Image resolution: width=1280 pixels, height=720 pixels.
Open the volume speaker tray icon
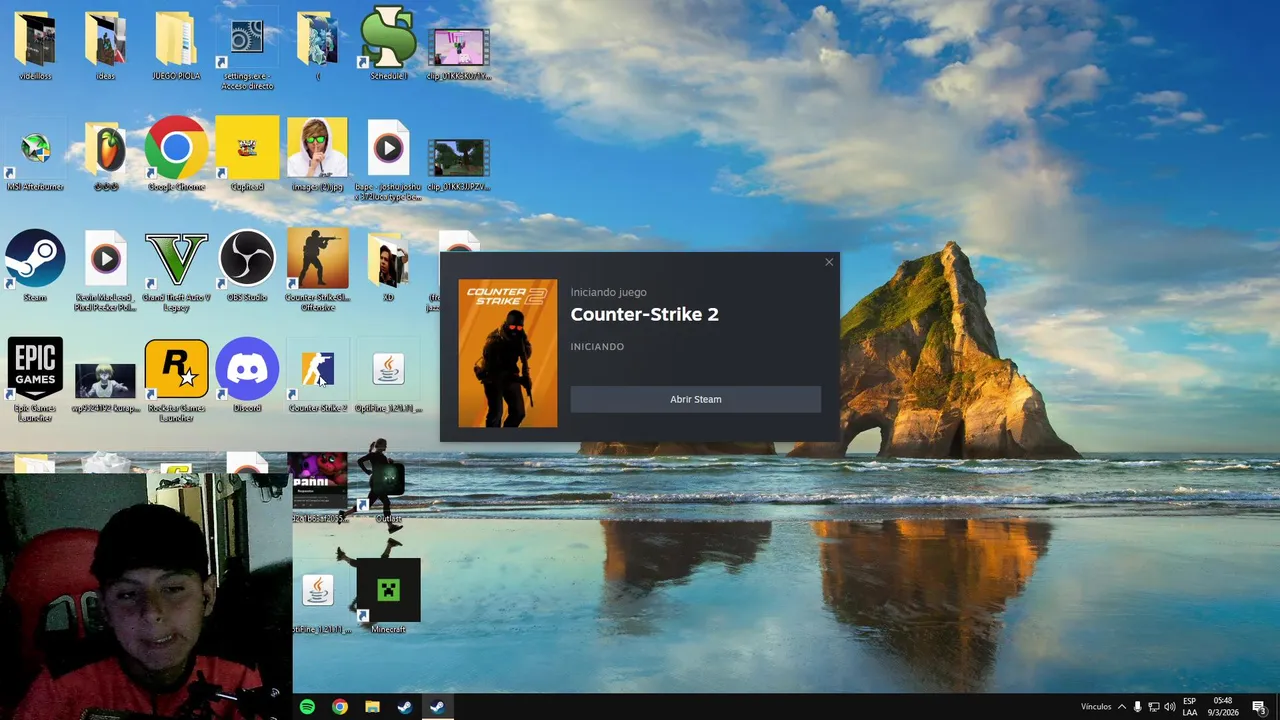[1169, 707]
